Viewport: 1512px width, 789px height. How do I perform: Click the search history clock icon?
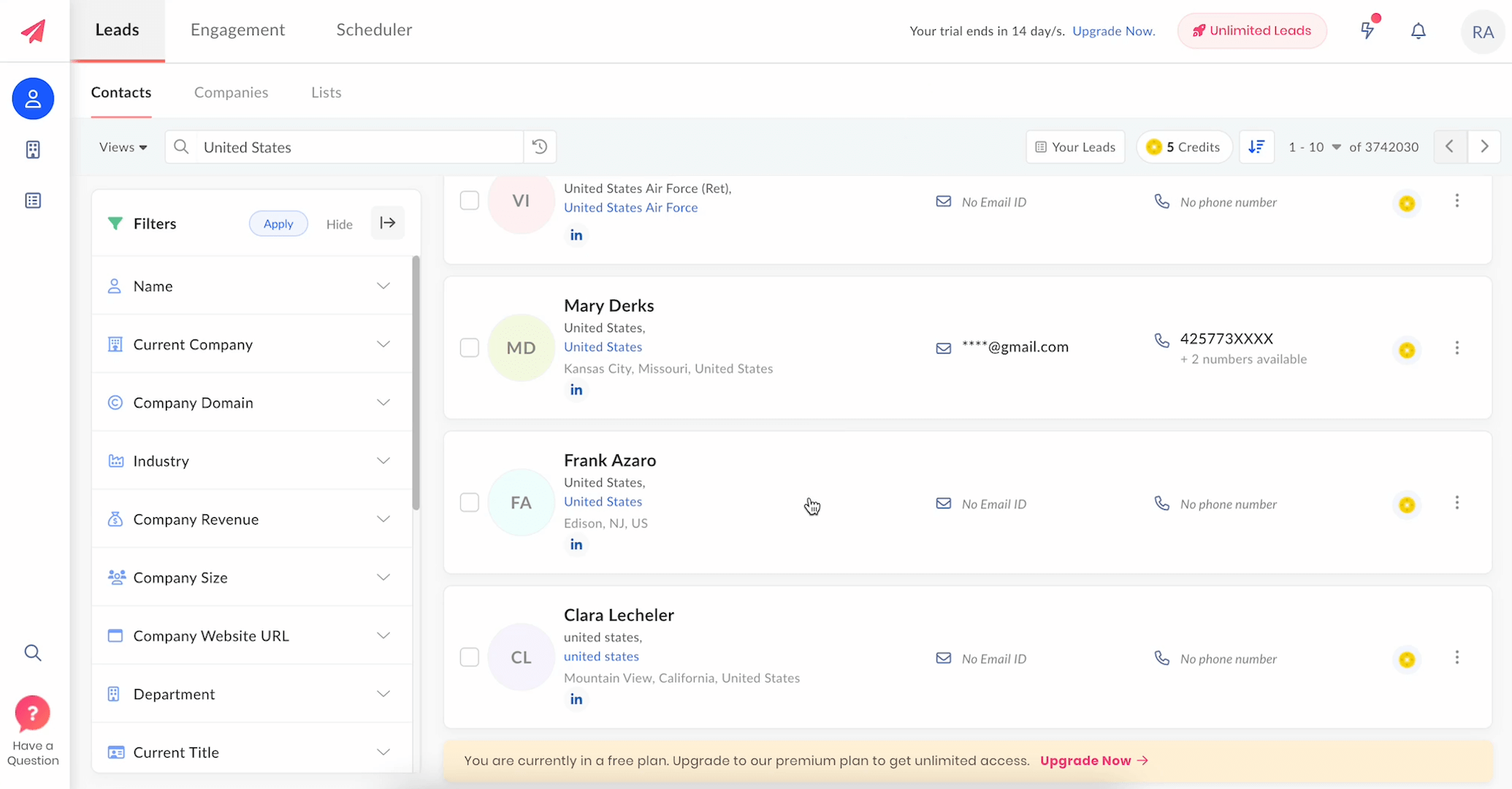tap(539, 146)
